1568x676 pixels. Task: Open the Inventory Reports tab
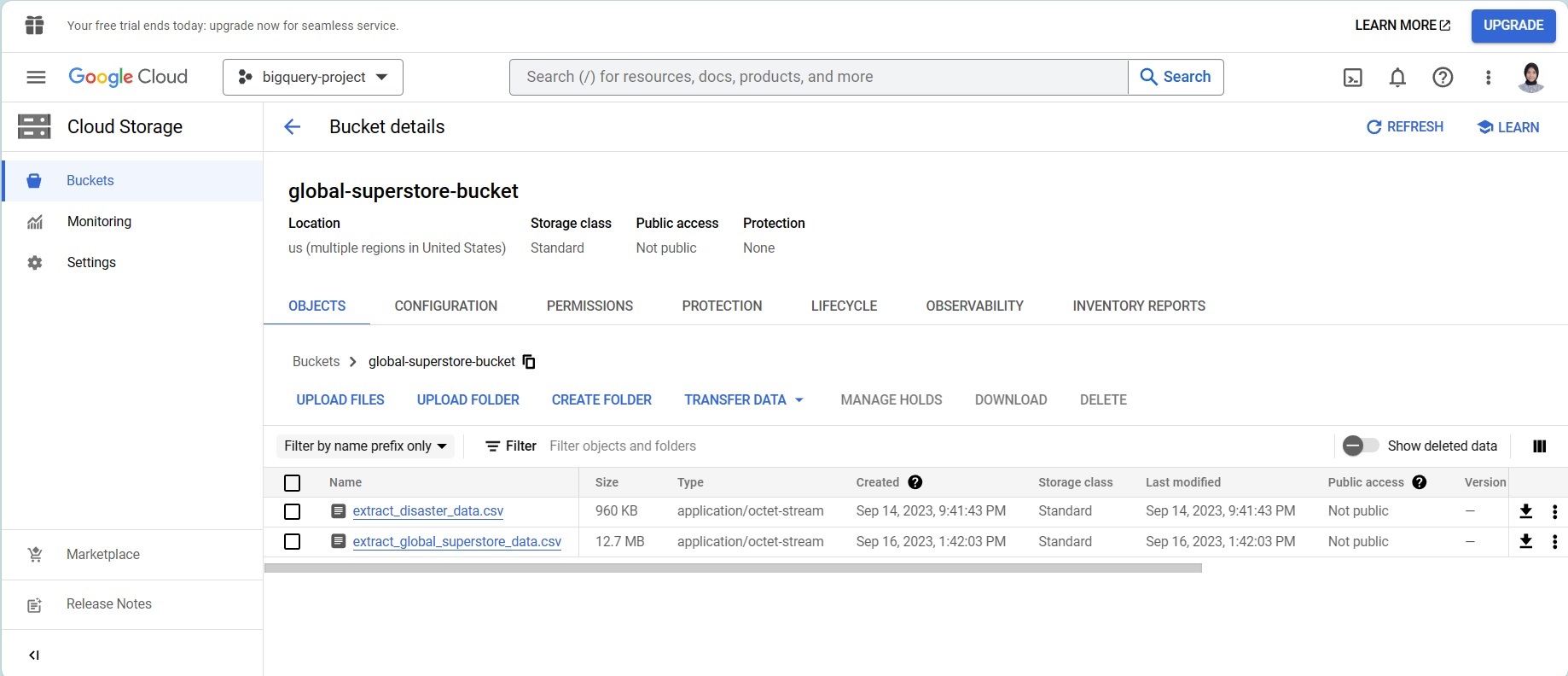tap(1139, 306)
